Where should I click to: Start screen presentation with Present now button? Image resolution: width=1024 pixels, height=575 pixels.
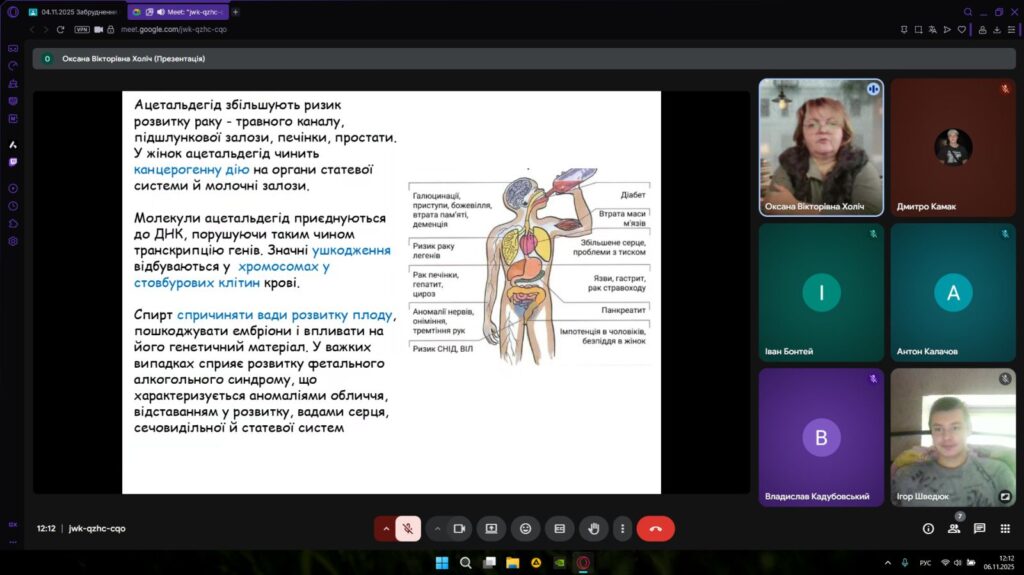click(x=491, y=528)
